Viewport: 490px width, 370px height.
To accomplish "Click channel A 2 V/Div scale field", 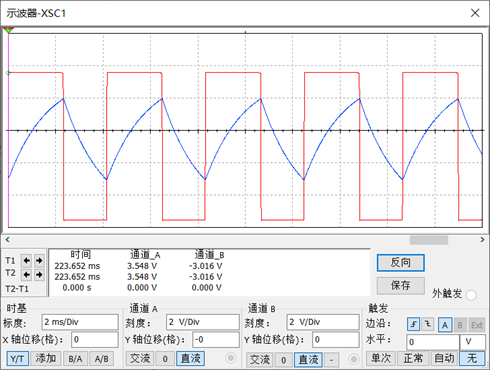I will click(x=203, y=322).
